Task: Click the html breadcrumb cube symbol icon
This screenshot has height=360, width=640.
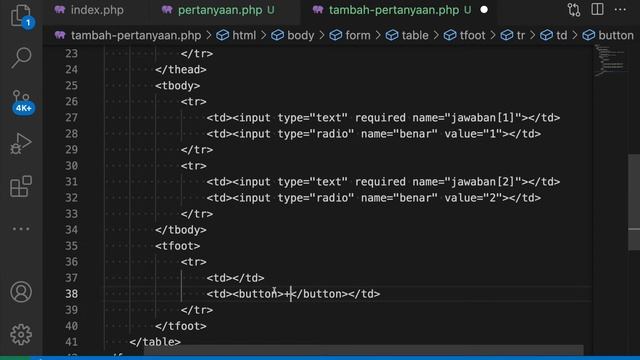Action: (x=222, y=36)
